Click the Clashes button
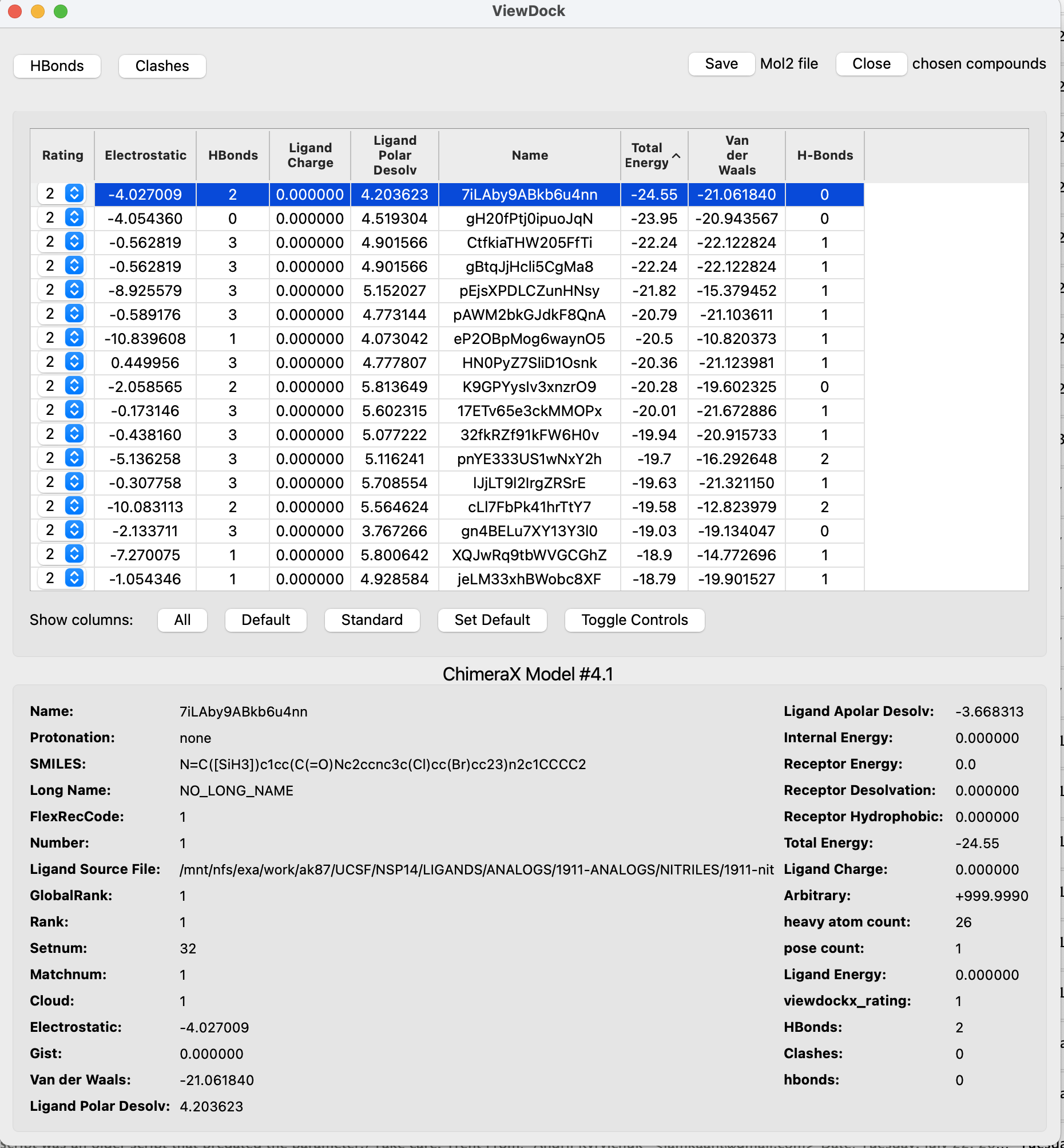 (162, 66)
